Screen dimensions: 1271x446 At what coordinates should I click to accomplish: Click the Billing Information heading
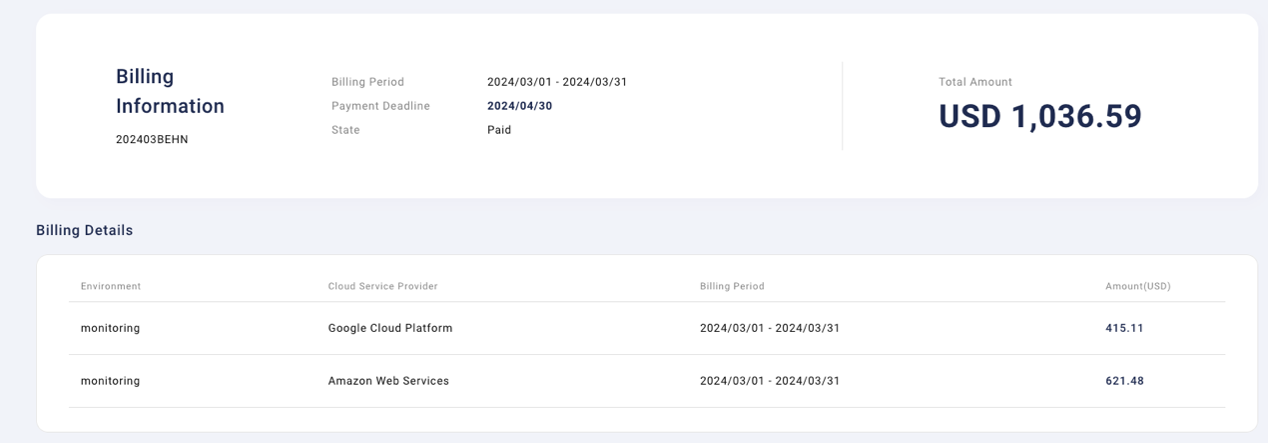tap(170, 91)
